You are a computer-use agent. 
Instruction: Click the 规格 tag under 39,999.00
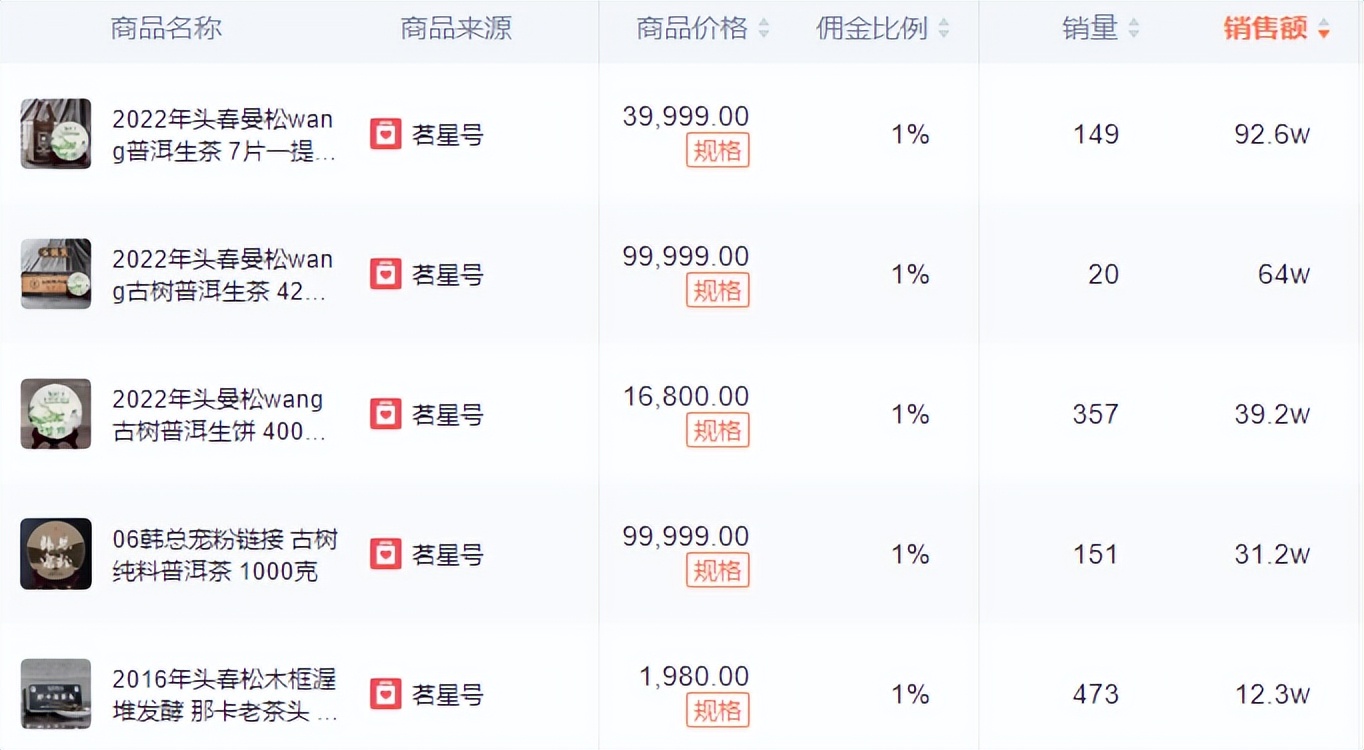point(717,150)
